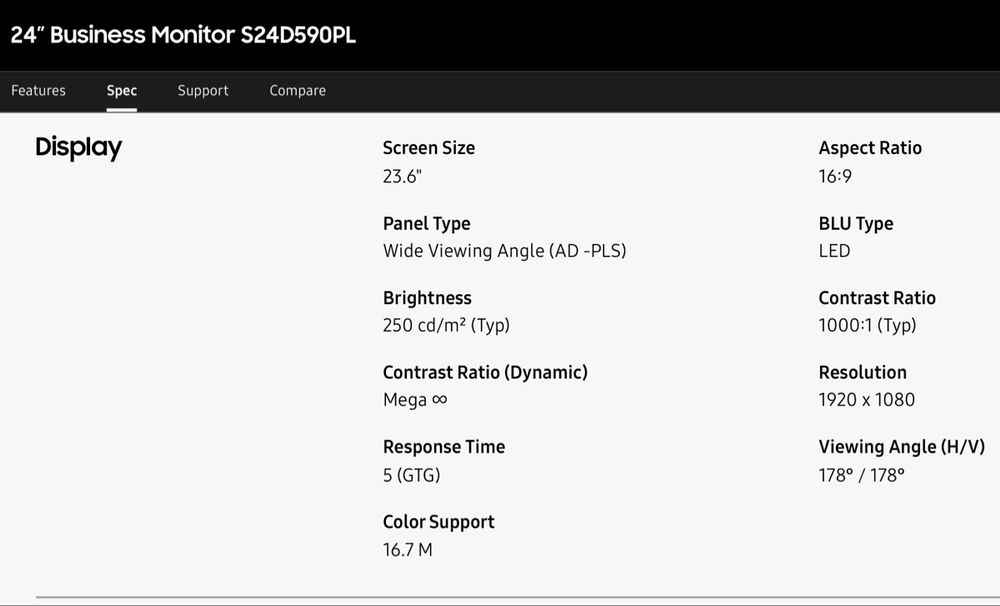1000x606 pixels.
Task: Click the Contrast Ratio (Dynamic) label
Action: pos(485,373)
